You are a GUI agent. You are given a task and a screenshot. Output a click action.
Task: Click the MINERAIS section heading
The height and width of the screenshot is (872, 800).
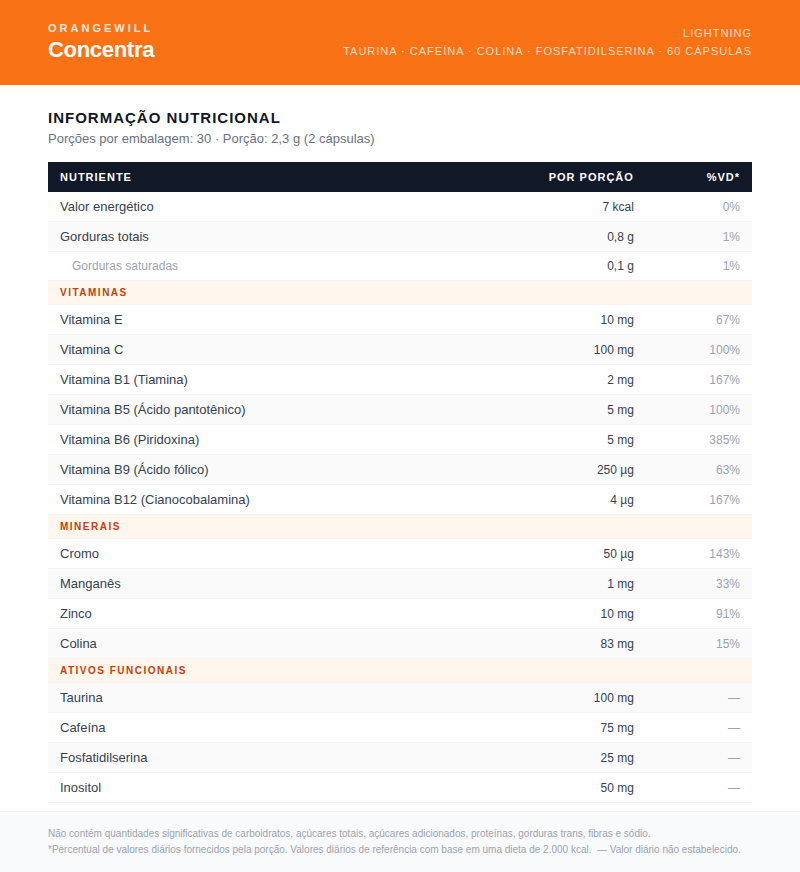[90, 526]
